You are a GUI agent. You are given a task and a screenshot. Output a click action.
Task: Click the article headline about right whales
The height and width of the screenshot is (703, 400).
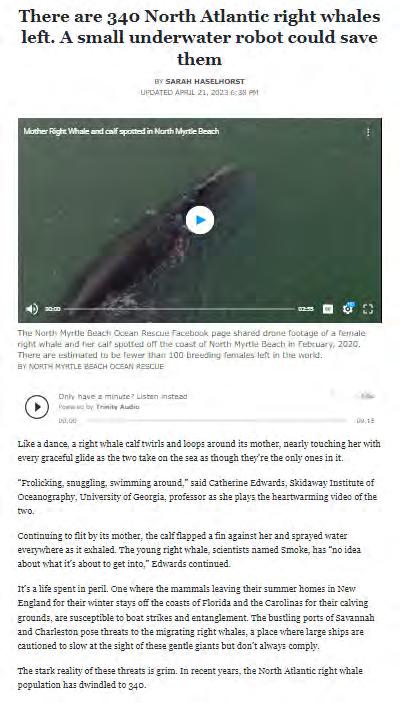200,38
